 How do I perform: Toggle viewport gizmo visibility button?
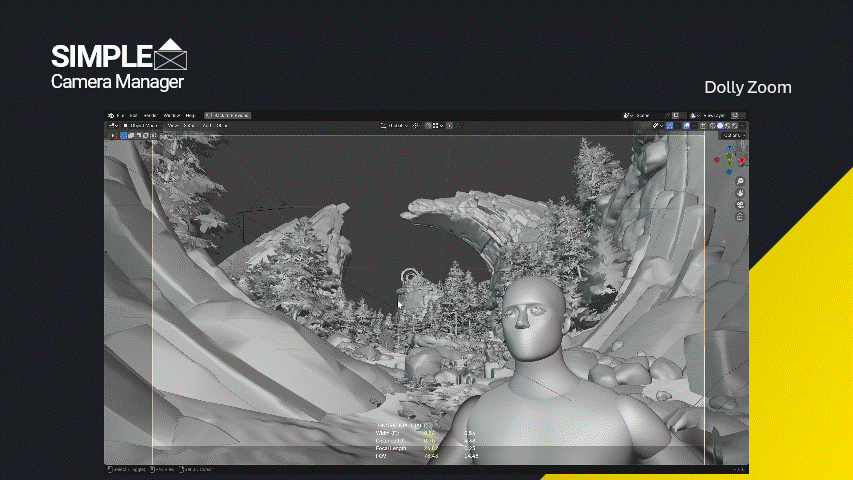pyautogui.click(x=670, y=126)
